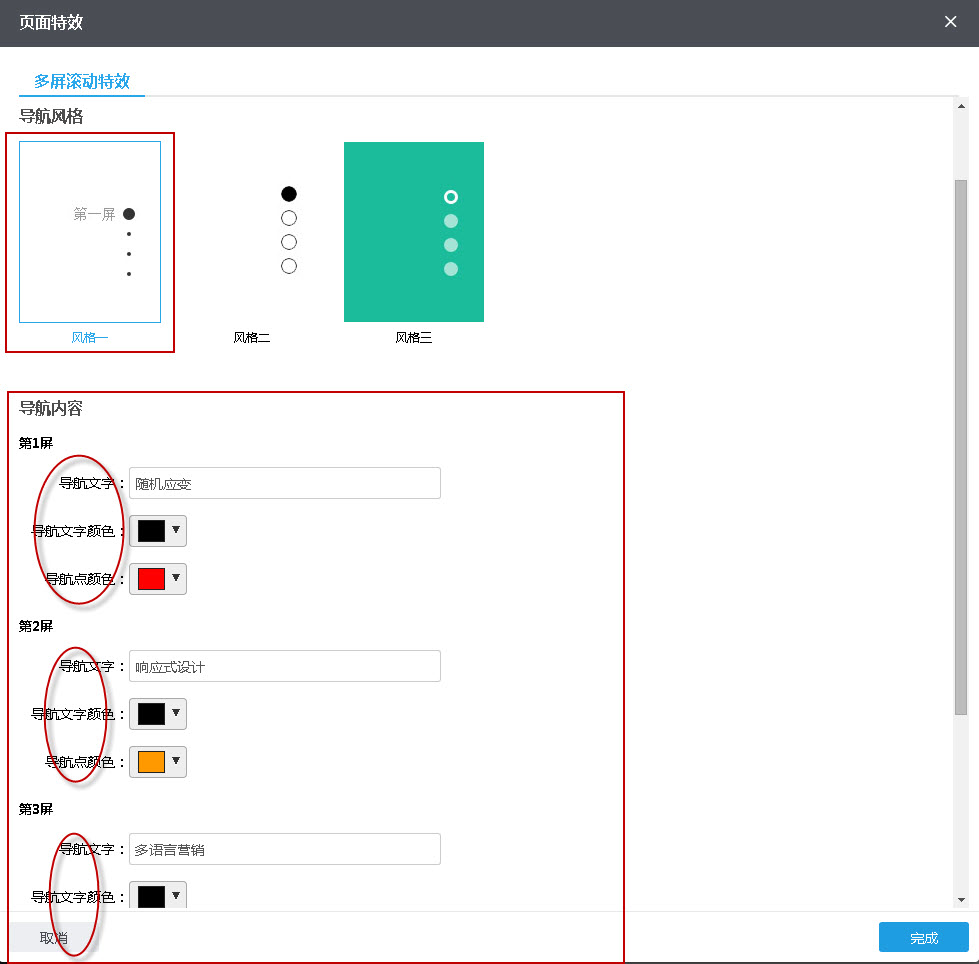Click 第3屏 black text color swatch
This screenshot has width=979, height=964.
151,896
